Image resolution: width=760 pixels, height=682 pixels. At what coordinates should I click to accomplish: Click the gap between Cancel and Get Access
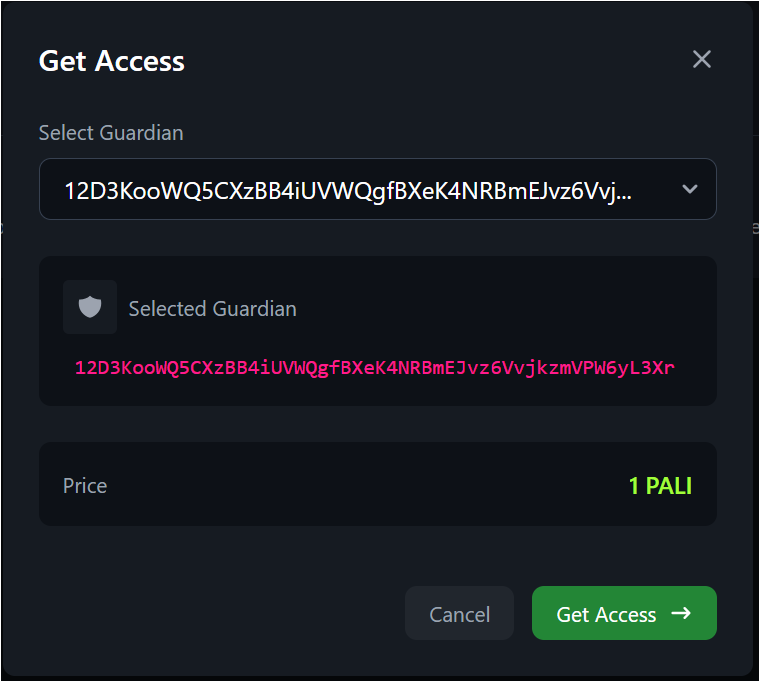(523, 613)
